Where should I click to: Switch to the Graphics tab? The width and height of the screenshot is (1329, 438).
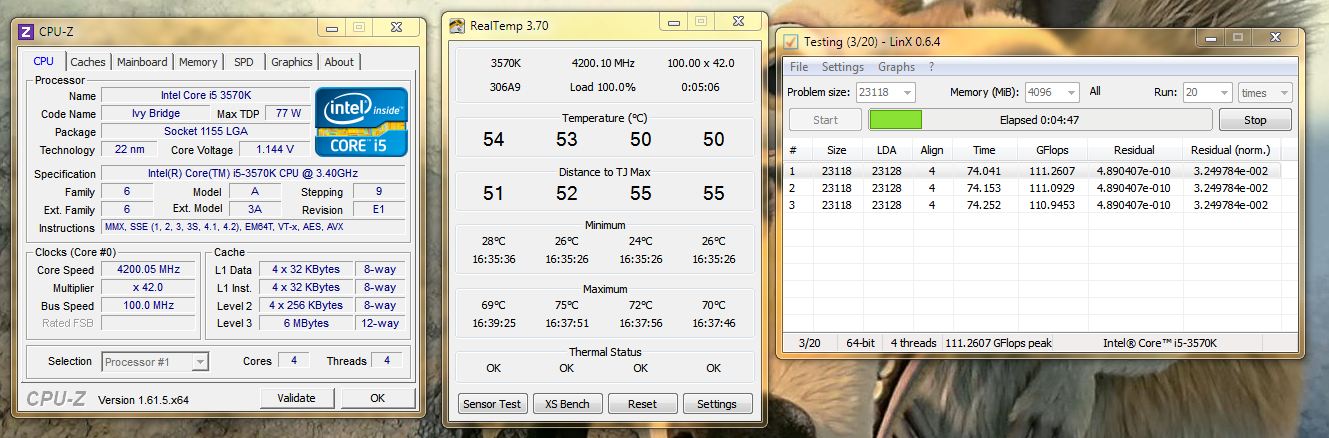292,62
